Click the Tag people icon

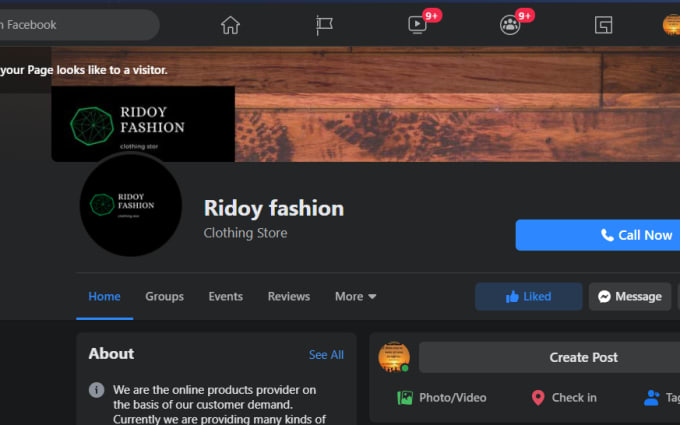651,398
